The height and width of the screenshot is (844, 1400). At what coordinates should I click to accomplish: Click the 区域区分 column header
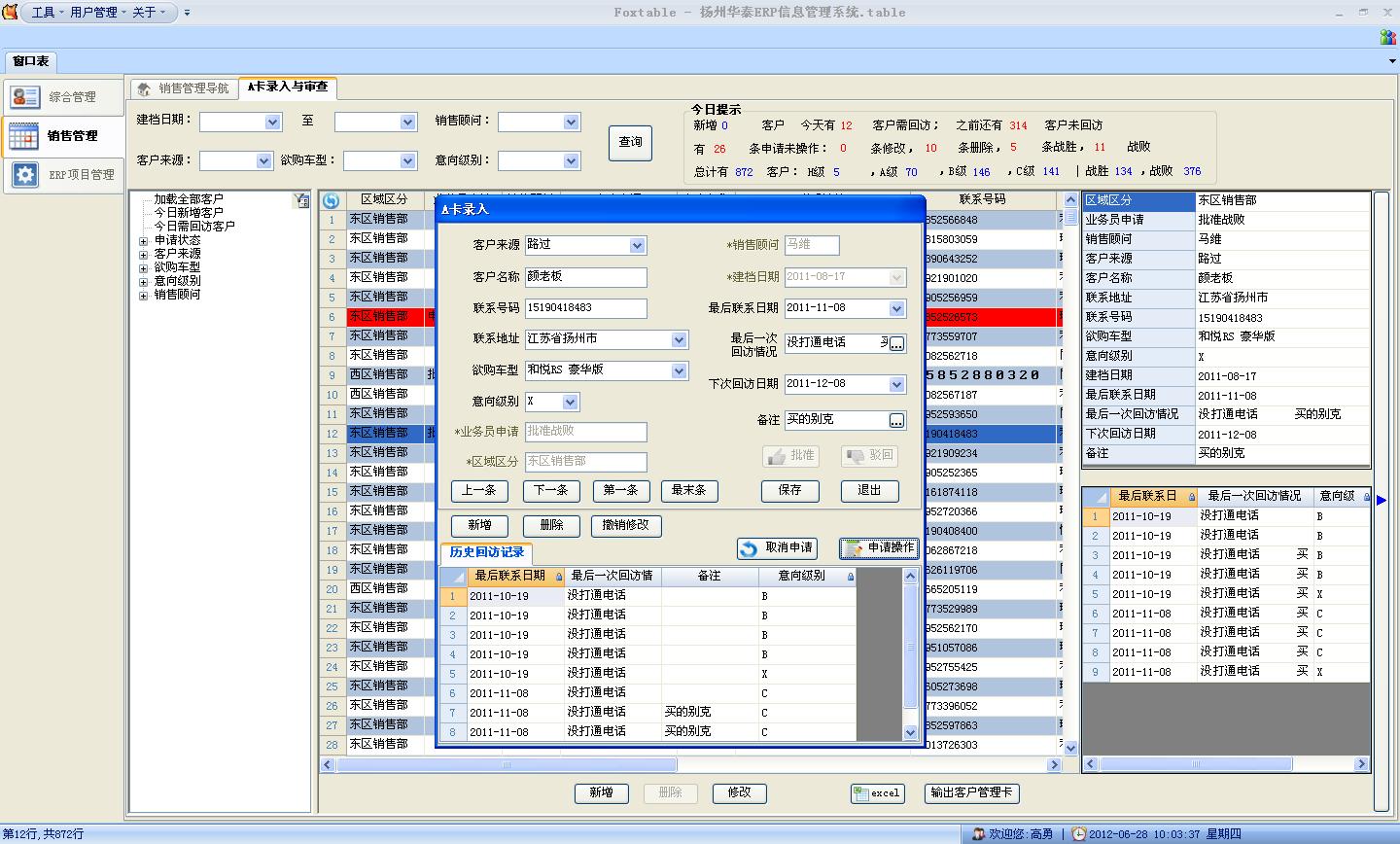pyautogui.click(x=384, y=199)
